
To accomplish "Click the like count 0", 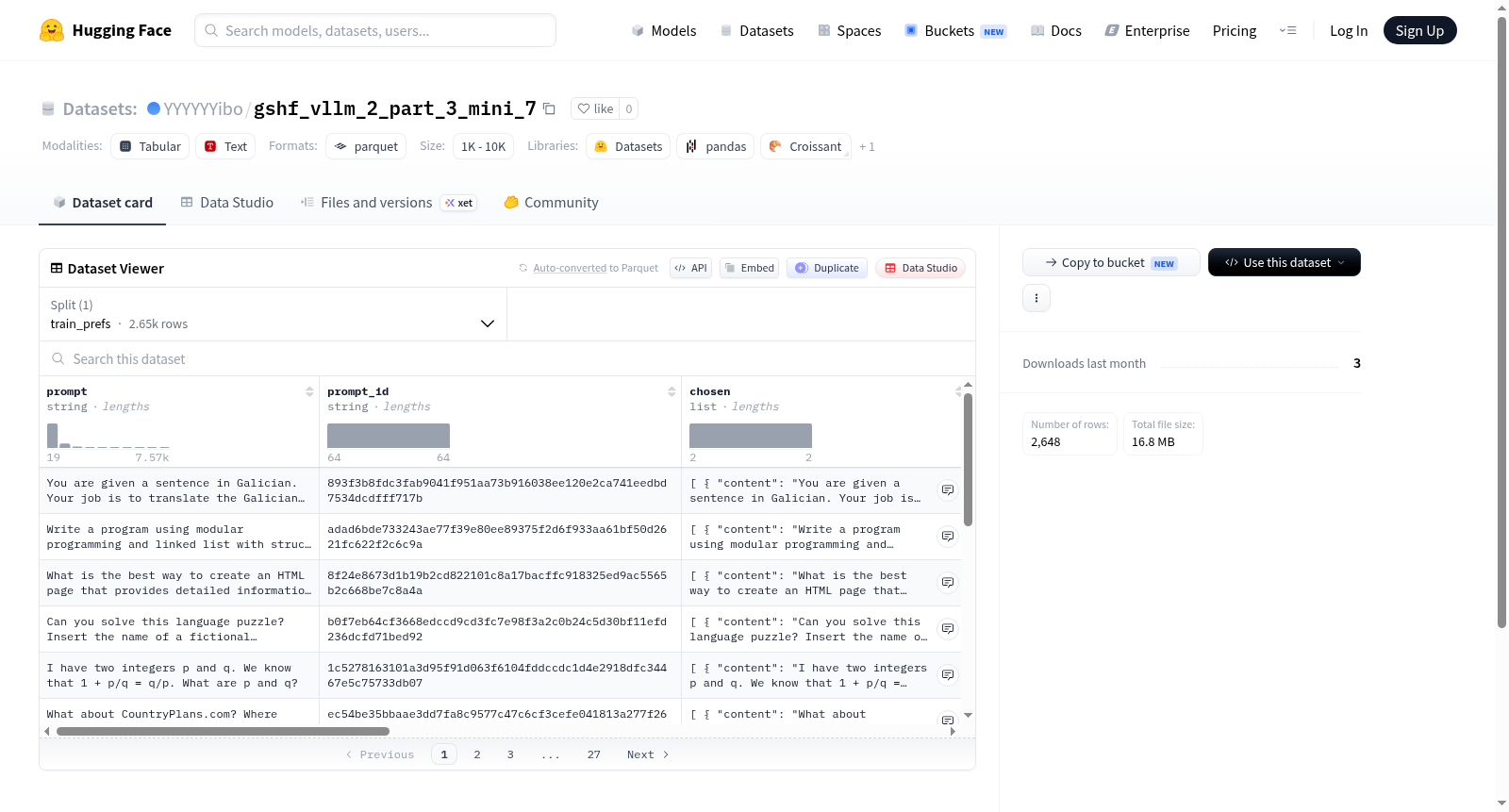I will [x=629, y=108].
